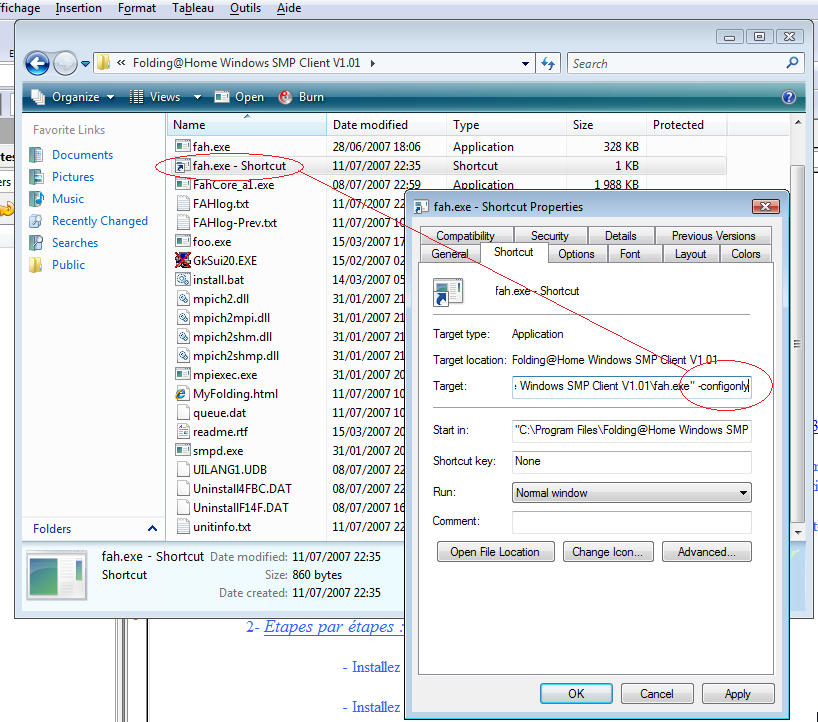The height and width of the screenshot is (722, 818).
Task: Select the FahCore_a1.exe file icon
Action: click(x=183, y=185)
